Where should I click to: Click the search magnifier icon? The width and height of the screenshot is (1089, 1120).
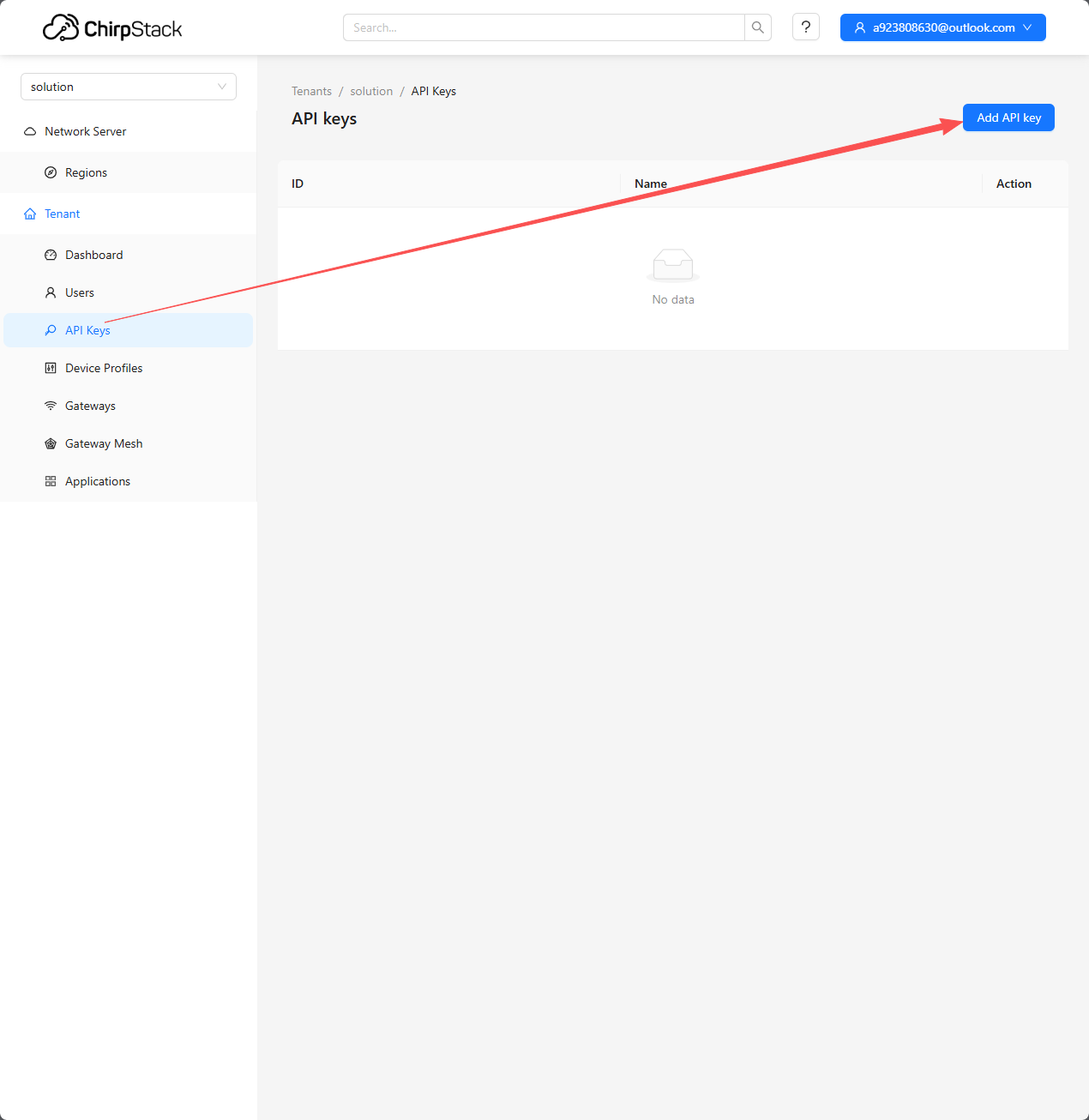(758, 27)
